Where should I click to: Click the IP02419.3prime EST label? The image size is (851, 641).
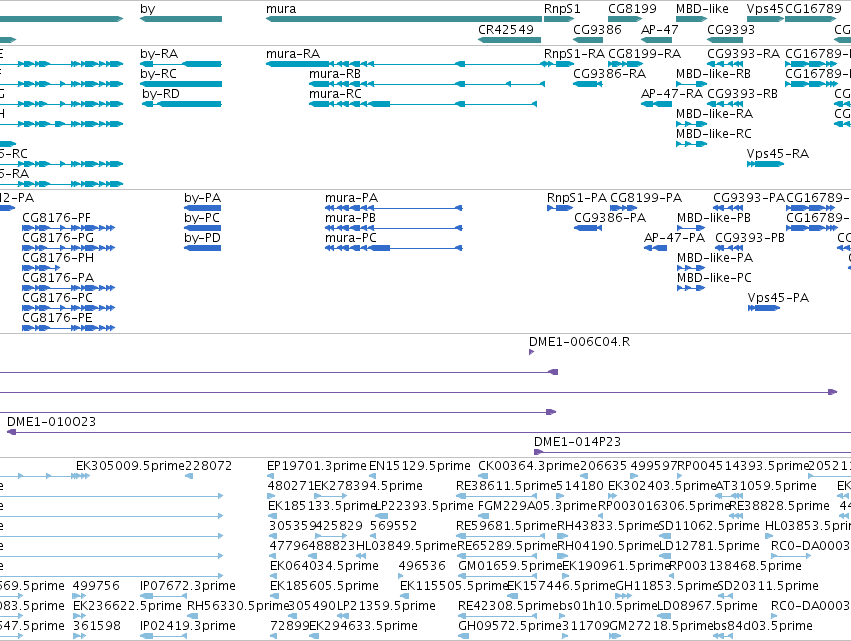(x=188, y=626)
